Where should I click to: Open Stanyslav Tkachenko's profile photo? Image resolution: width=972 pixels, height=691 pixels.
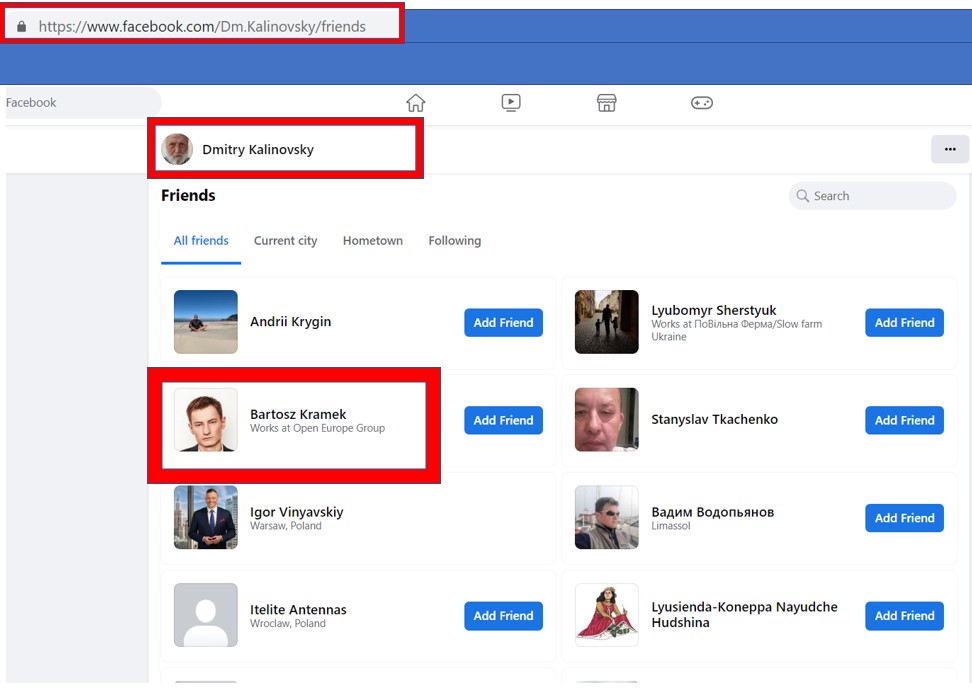click(606, 420)
